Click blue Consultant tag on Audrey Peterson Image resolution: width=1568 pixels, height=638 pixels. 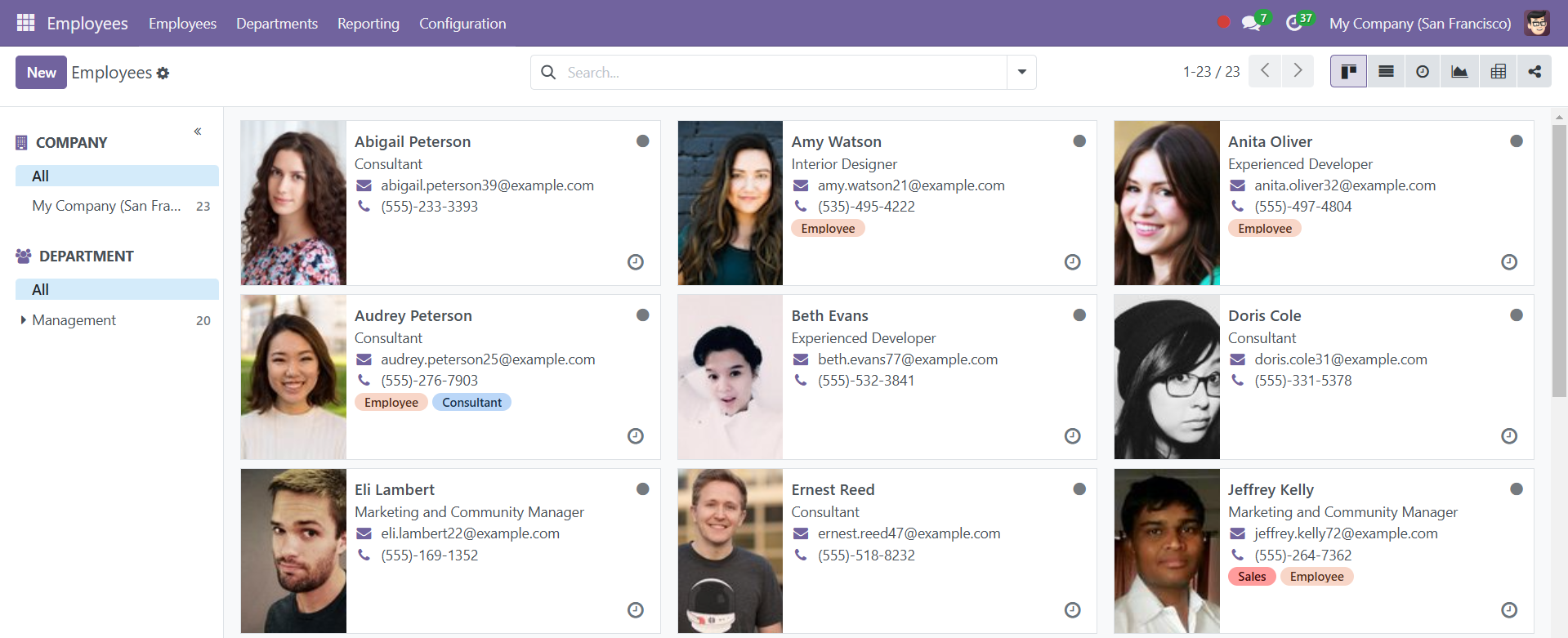click(x=471, y=402)
